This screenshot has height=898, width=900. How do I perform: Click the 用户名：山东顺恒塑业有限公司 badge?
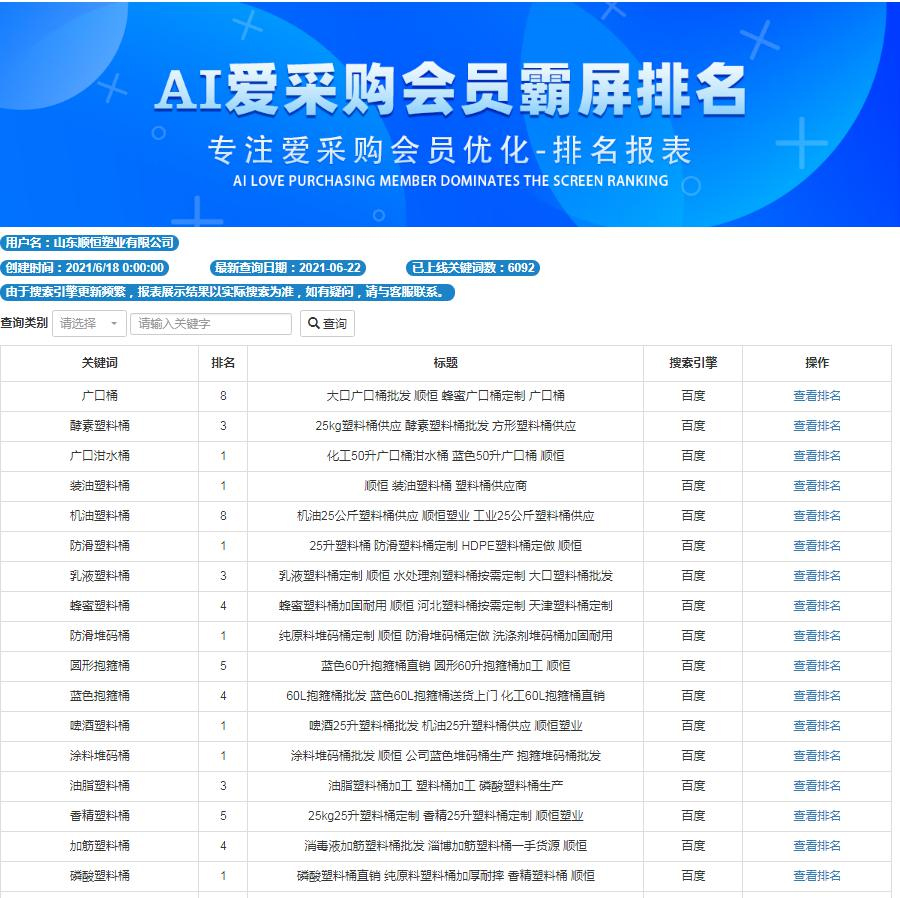tap(90, 243)
